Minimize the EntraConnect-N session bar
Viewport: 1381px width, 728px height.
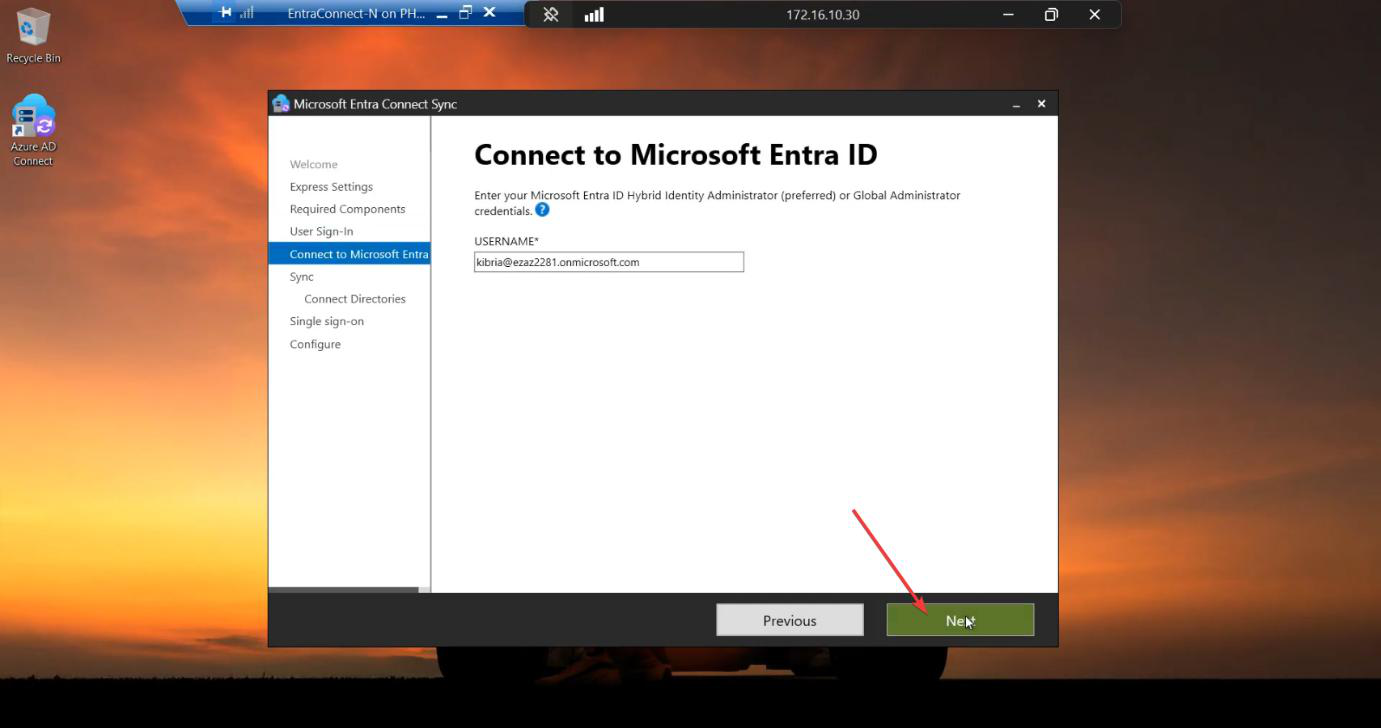click(442, 14)
